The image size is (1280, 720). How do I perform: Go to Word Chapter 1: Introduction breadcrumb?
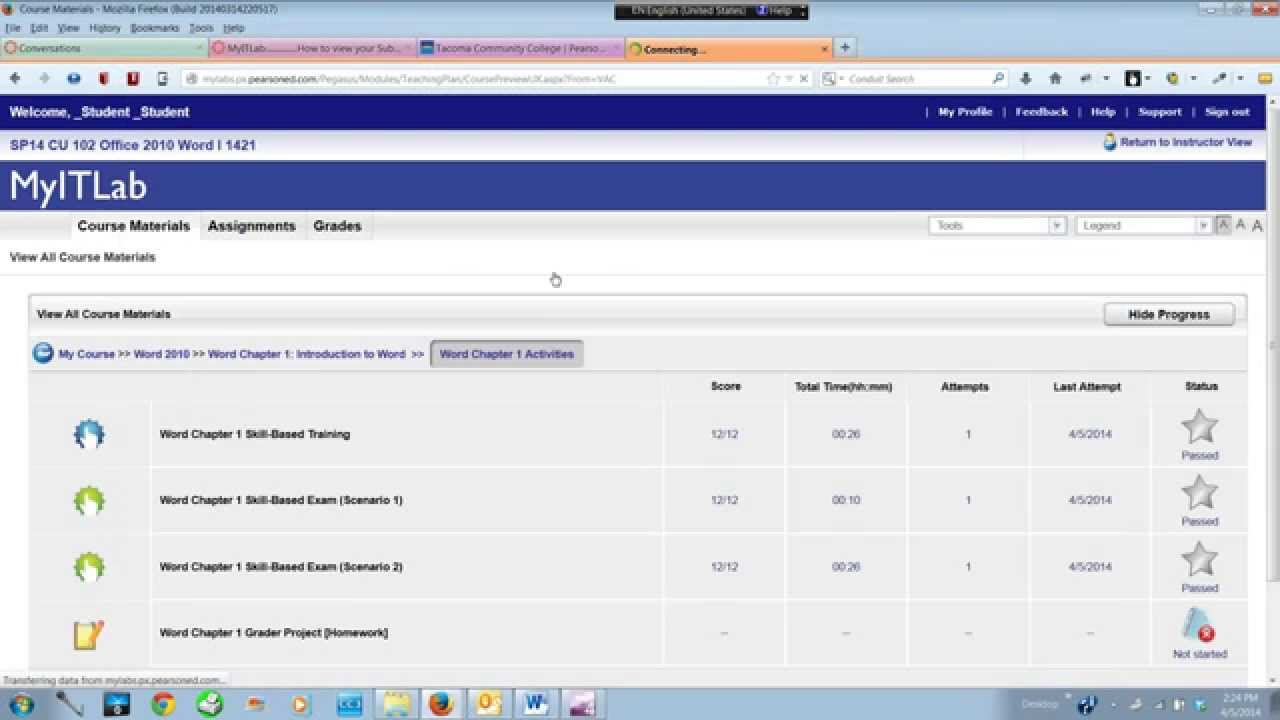point(307,354)
